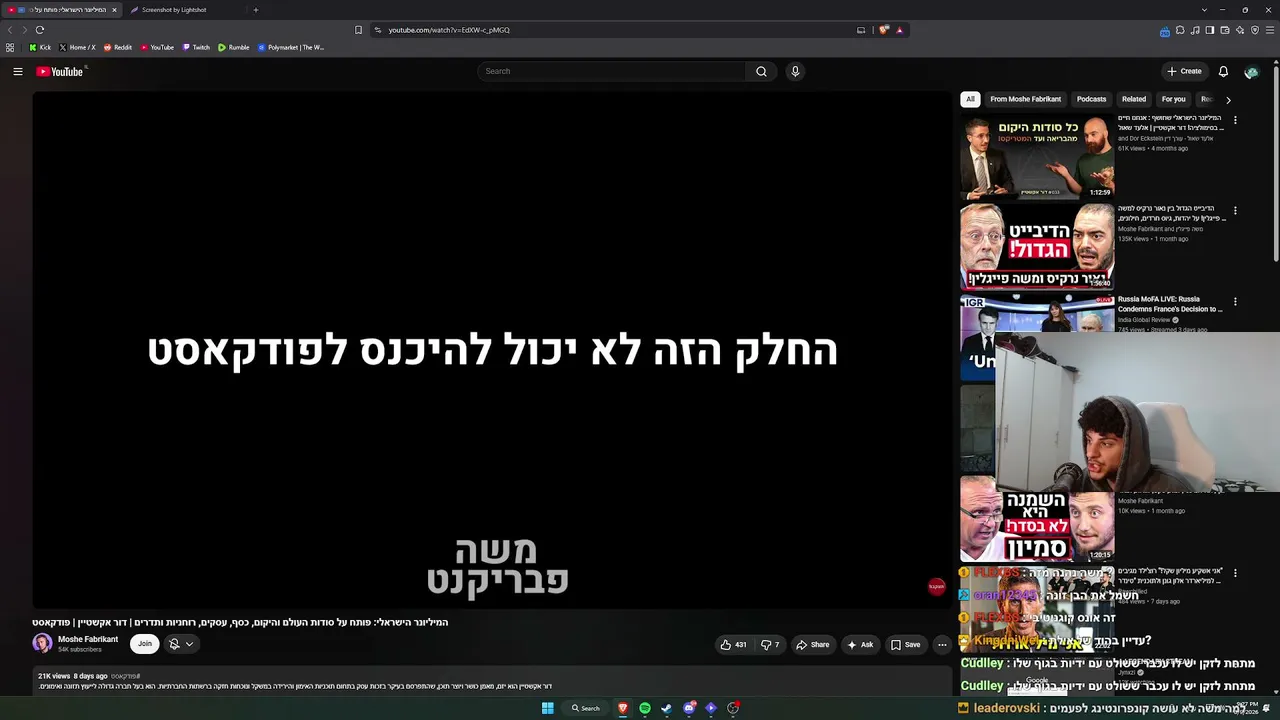The width and height of the screenshot is (1280, 720).
Task: Open the Brave wallet icon
Action: [1225, 30]
